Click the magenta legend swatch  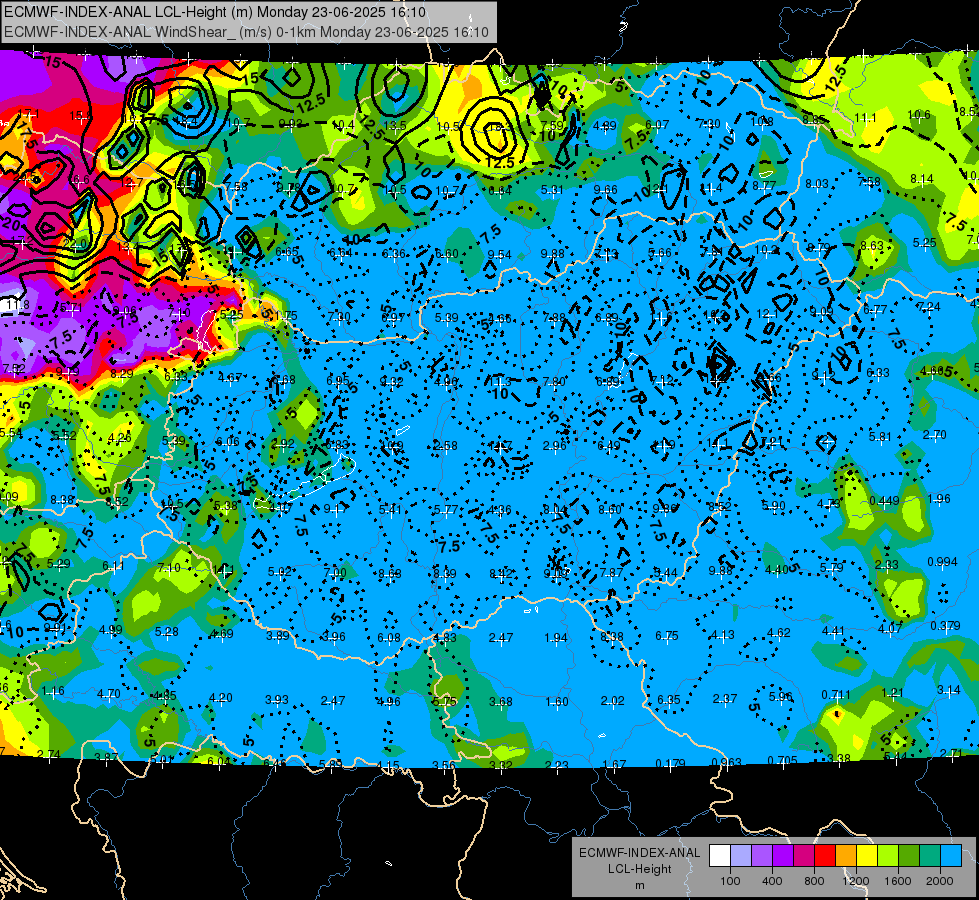click(804, 855)
